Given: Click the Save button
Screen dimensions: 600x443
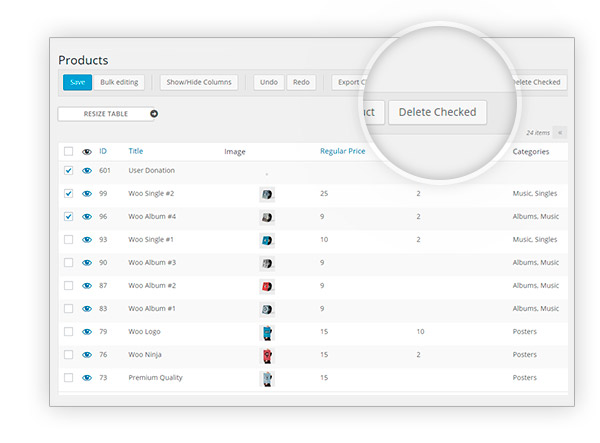Looking at the screenshot, I should click(x=77, y=82).
